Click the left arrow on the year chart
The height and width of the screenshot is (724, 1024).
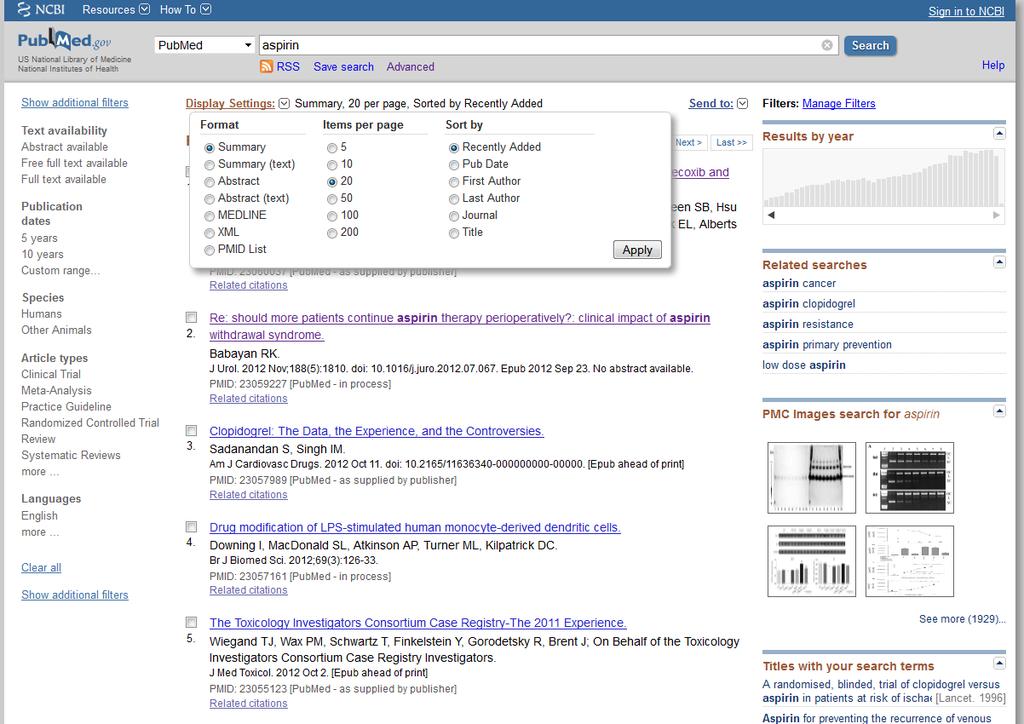tap(771, 215)
